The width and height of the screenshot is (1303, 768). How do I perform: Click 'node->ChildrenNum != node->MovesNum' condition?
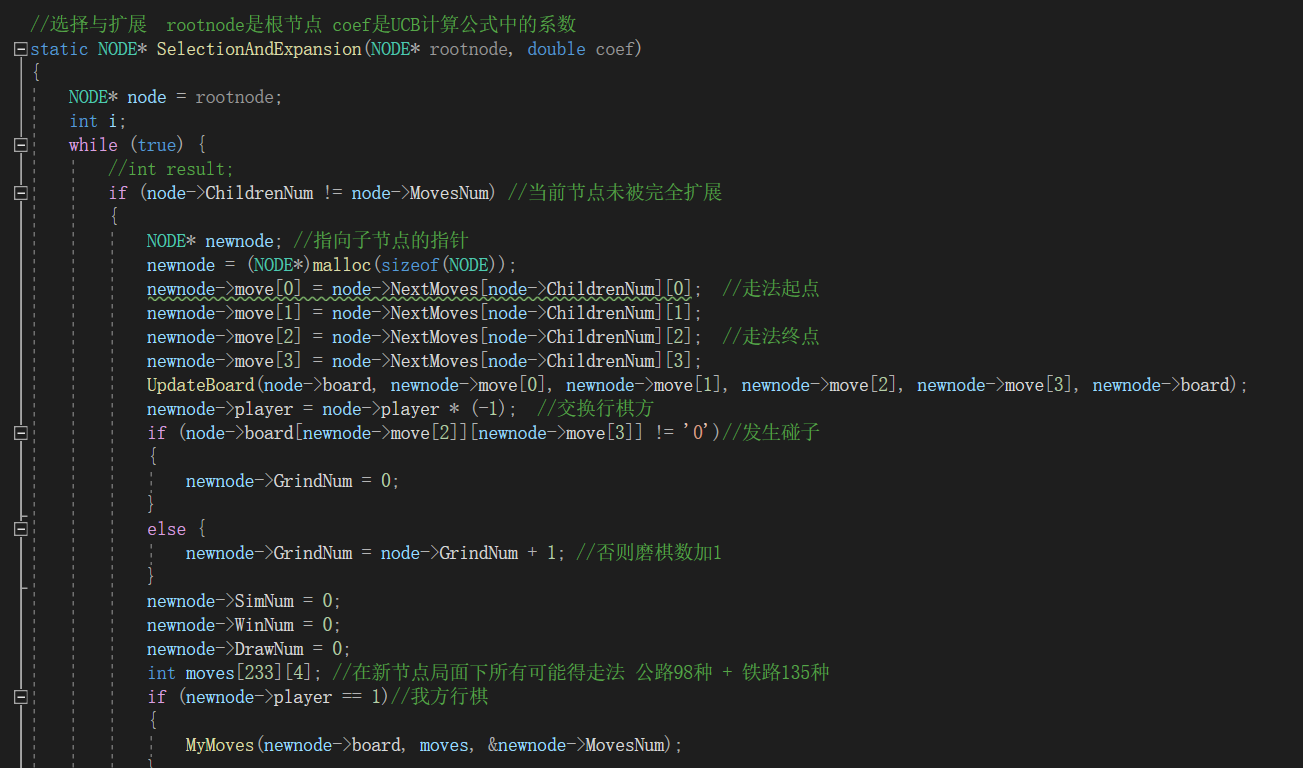click(x=318, y=193)
